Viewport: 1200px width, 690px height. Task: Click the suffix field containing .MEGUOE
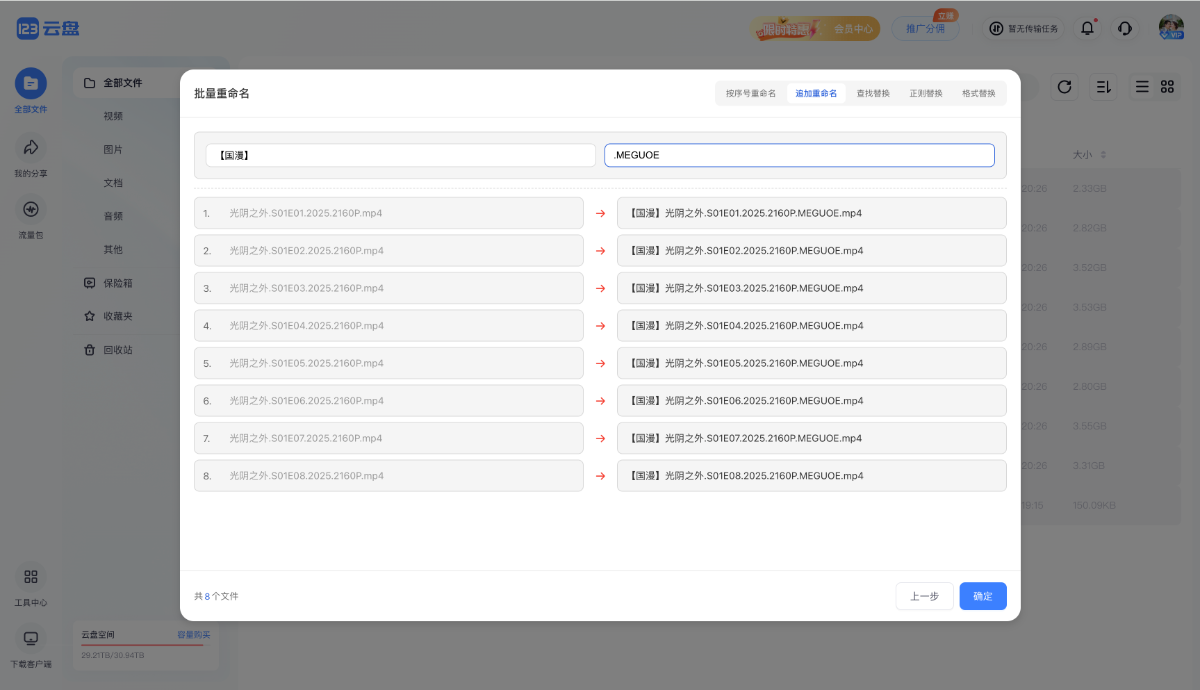[x=799, y=155]
